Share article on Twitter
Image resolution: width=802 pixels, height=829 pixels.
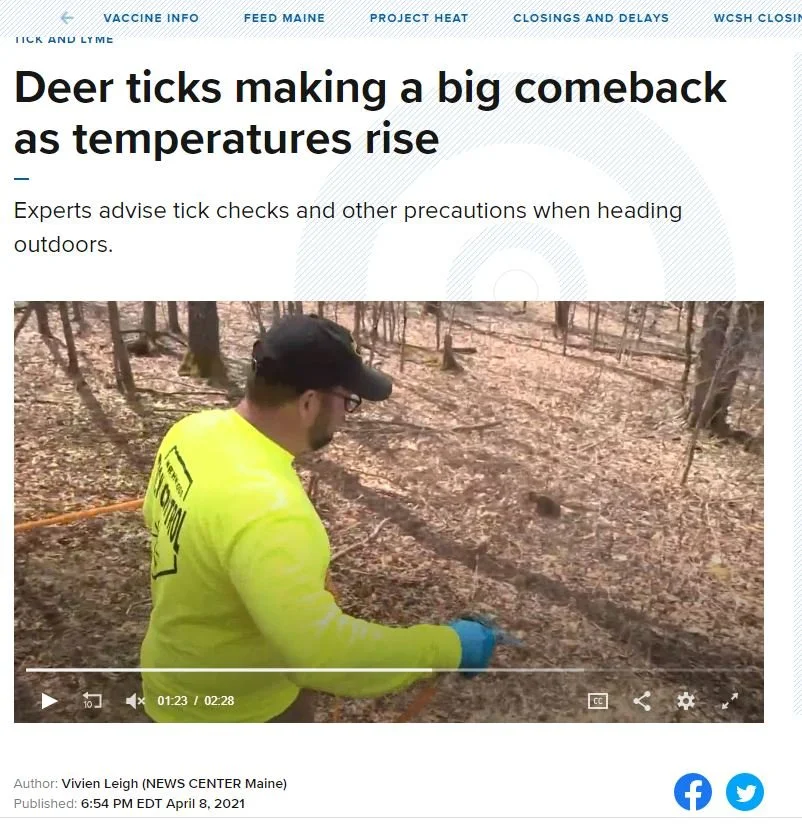click(x=744, y=791)
